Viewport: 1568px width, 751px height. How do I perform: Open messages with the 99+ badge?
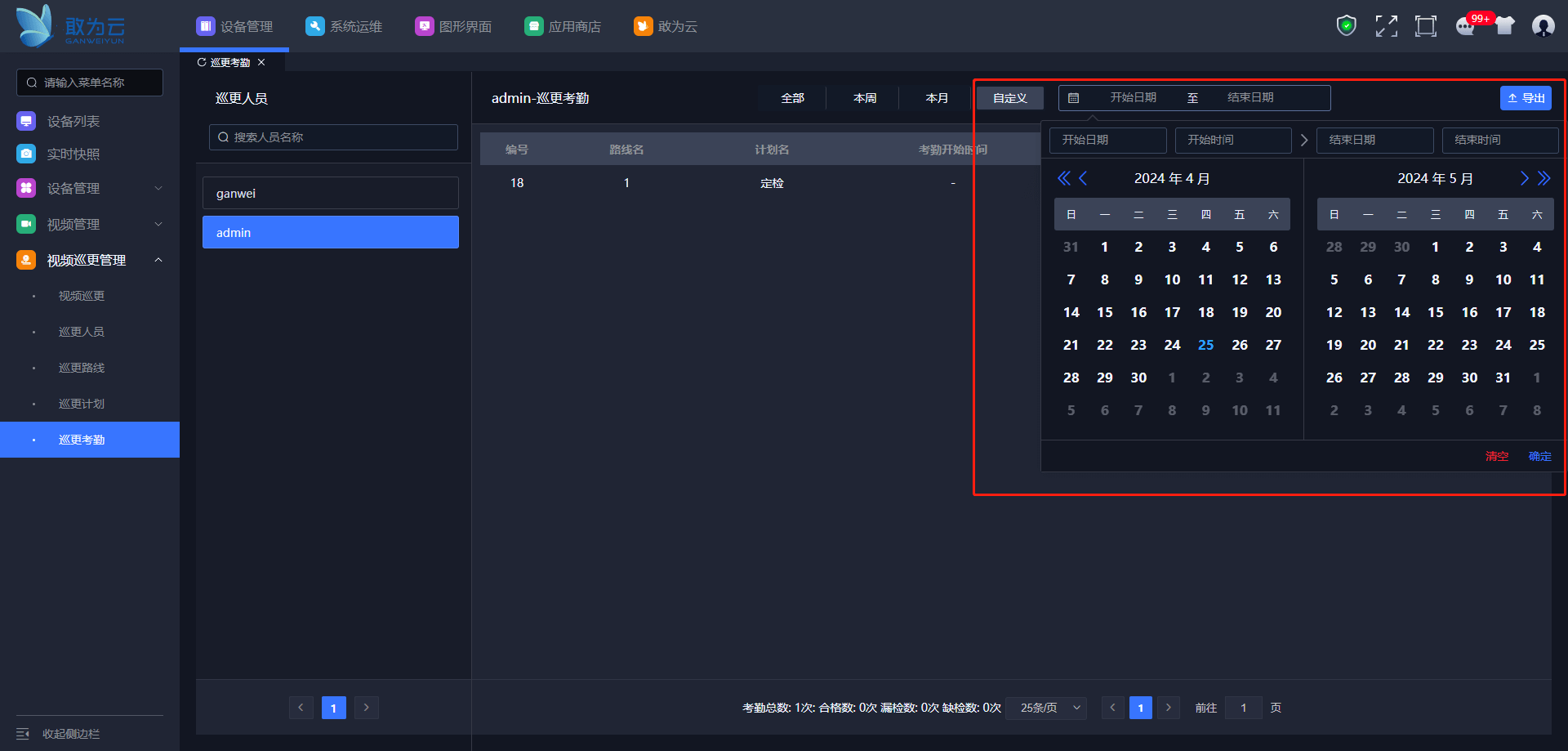[1467, 26]
